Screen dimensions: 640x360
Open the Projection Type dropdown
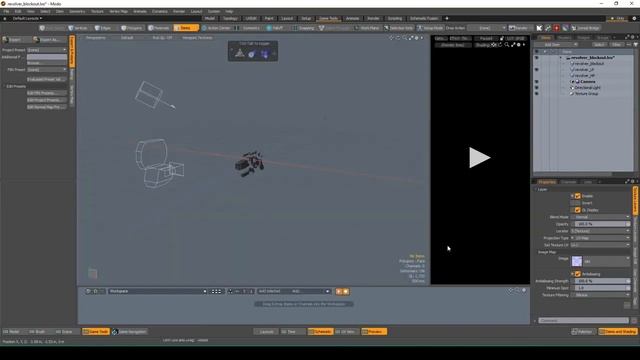click(600, 238)
